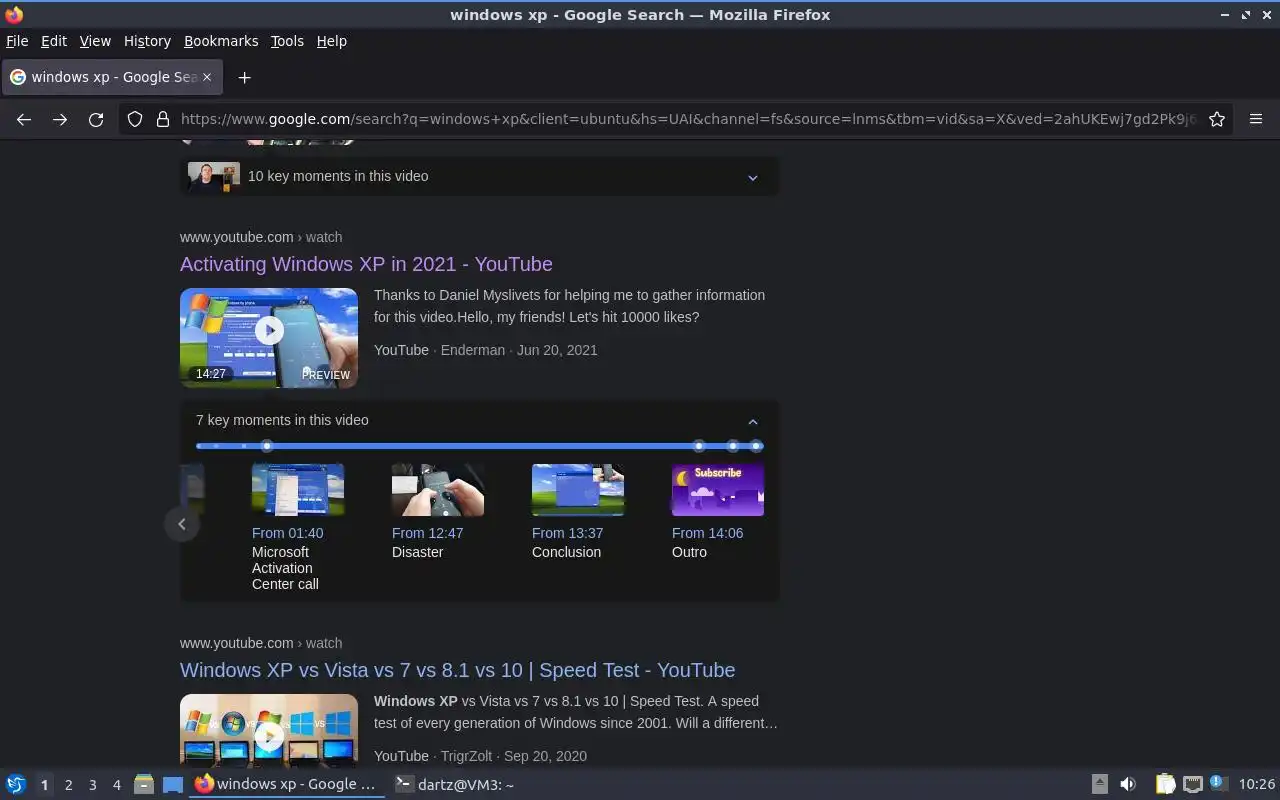The height and width of the screenshot is (800, 1280).
Task: Close the windows xp Google Search tab
Action: pyautogui.click(x=207, y=77)
